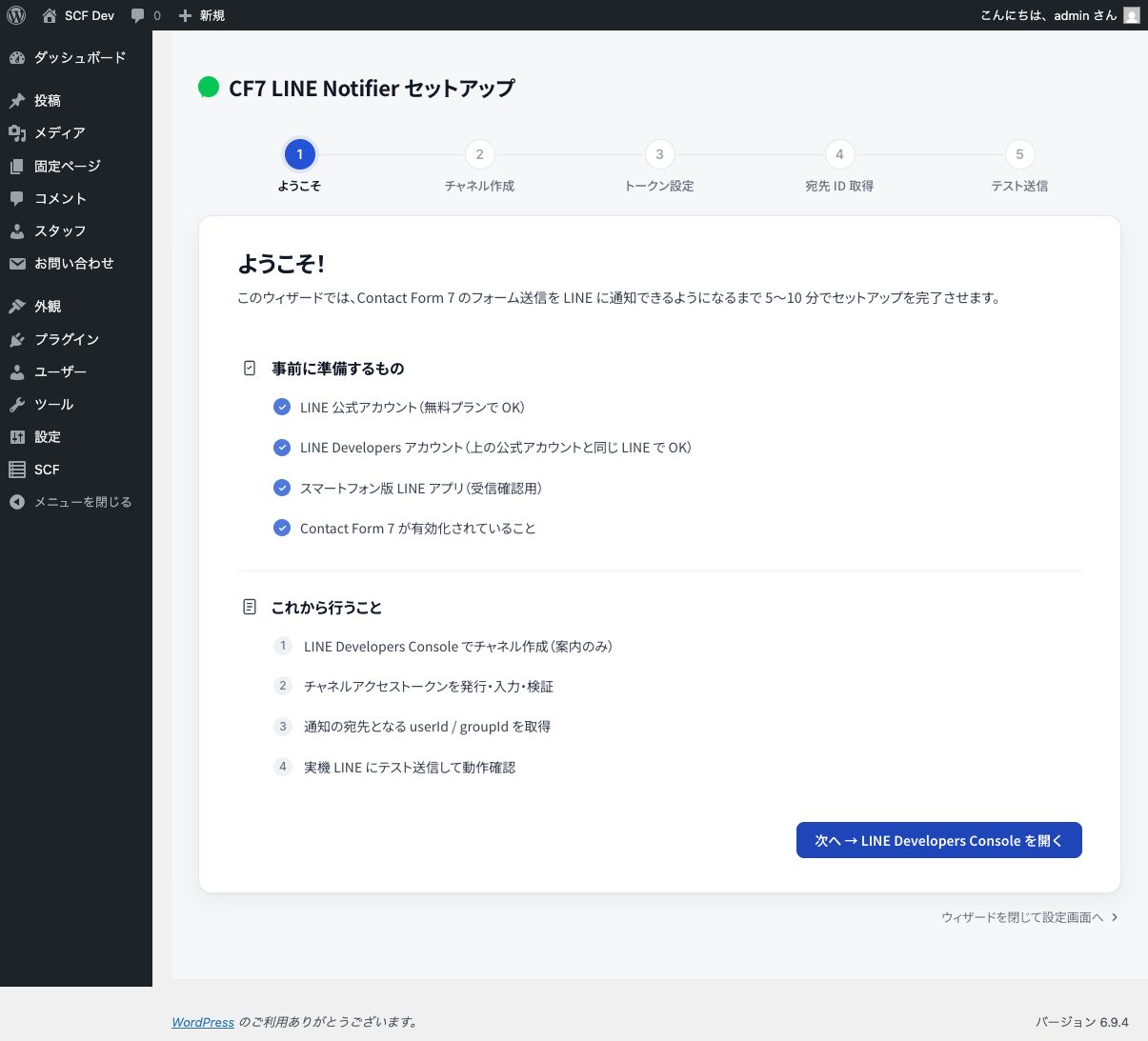Click the 投稿 pin icon

[x=17, y=101]
